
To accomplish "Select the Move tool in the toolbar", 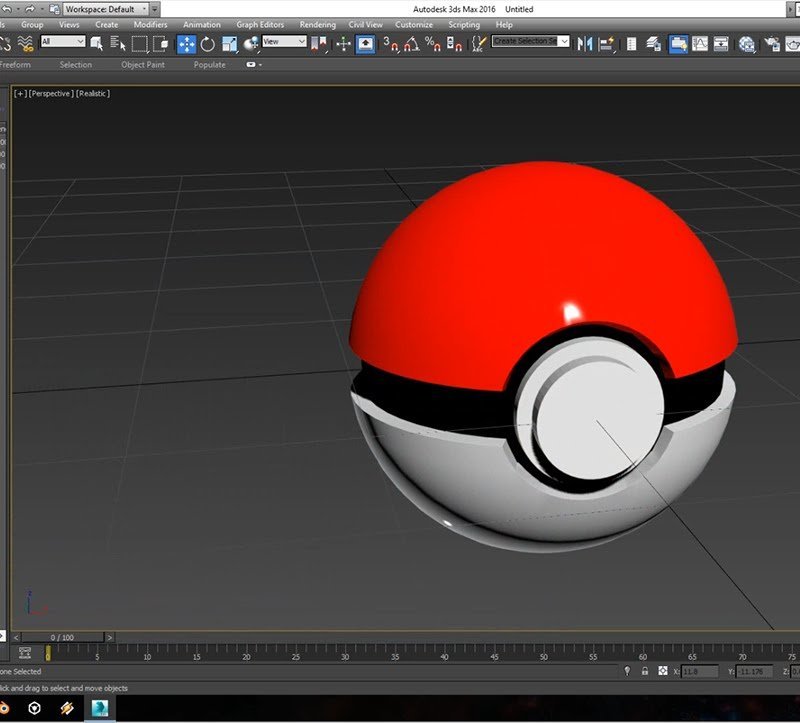I will pyautogui.click(x=186, y=43).
